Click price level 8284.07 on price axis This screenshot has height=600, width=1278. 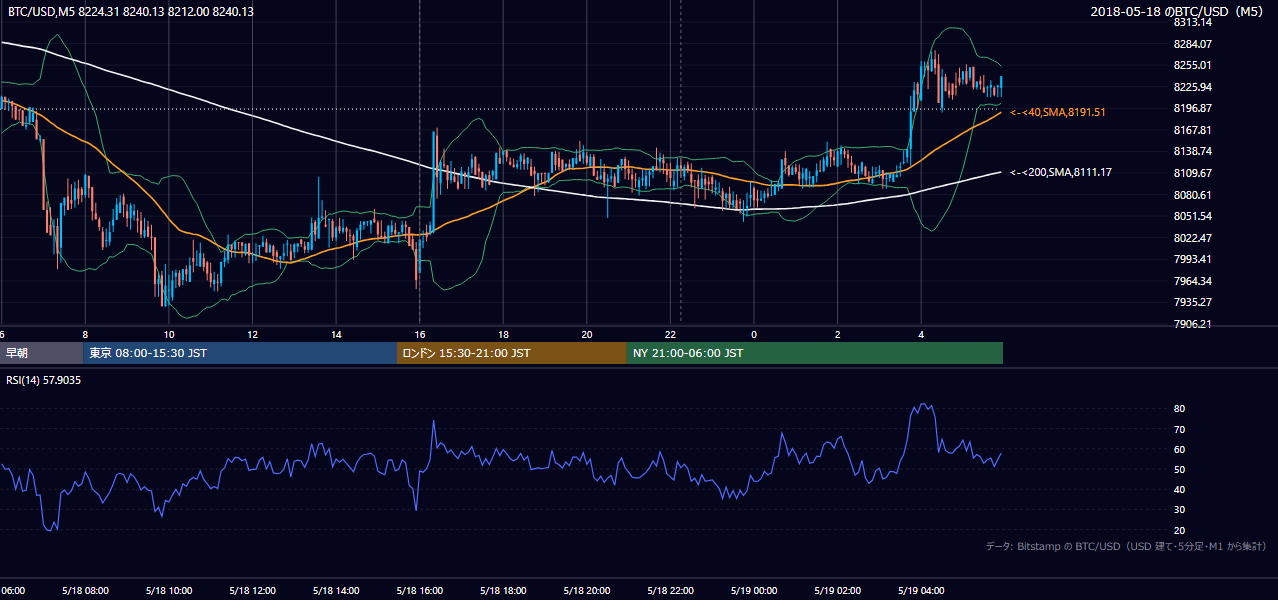click(1192, 44)
